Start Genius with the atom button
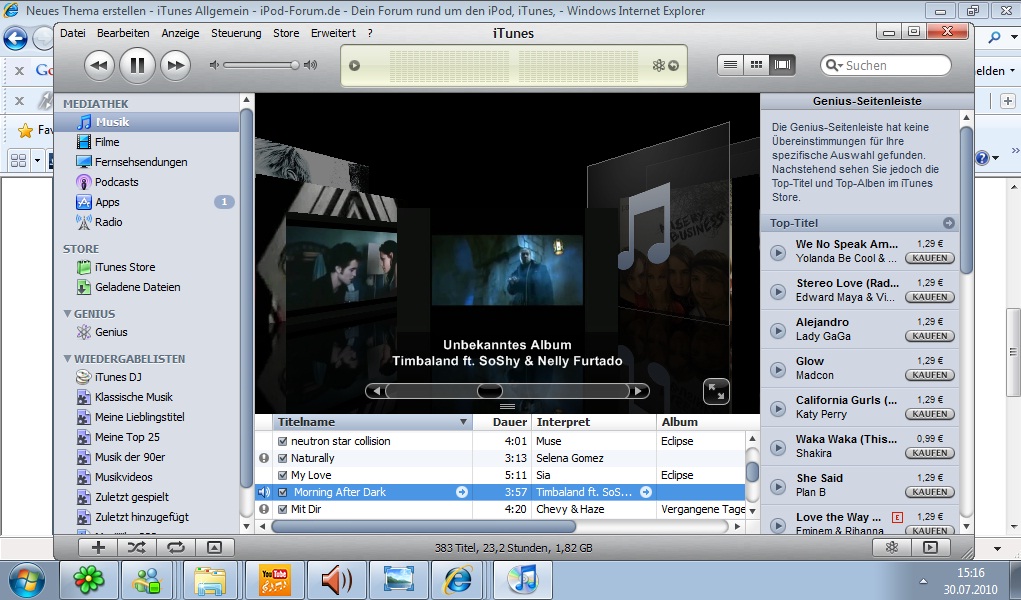Viewport: 1021px width, 600px height. (x=892, y=547)
